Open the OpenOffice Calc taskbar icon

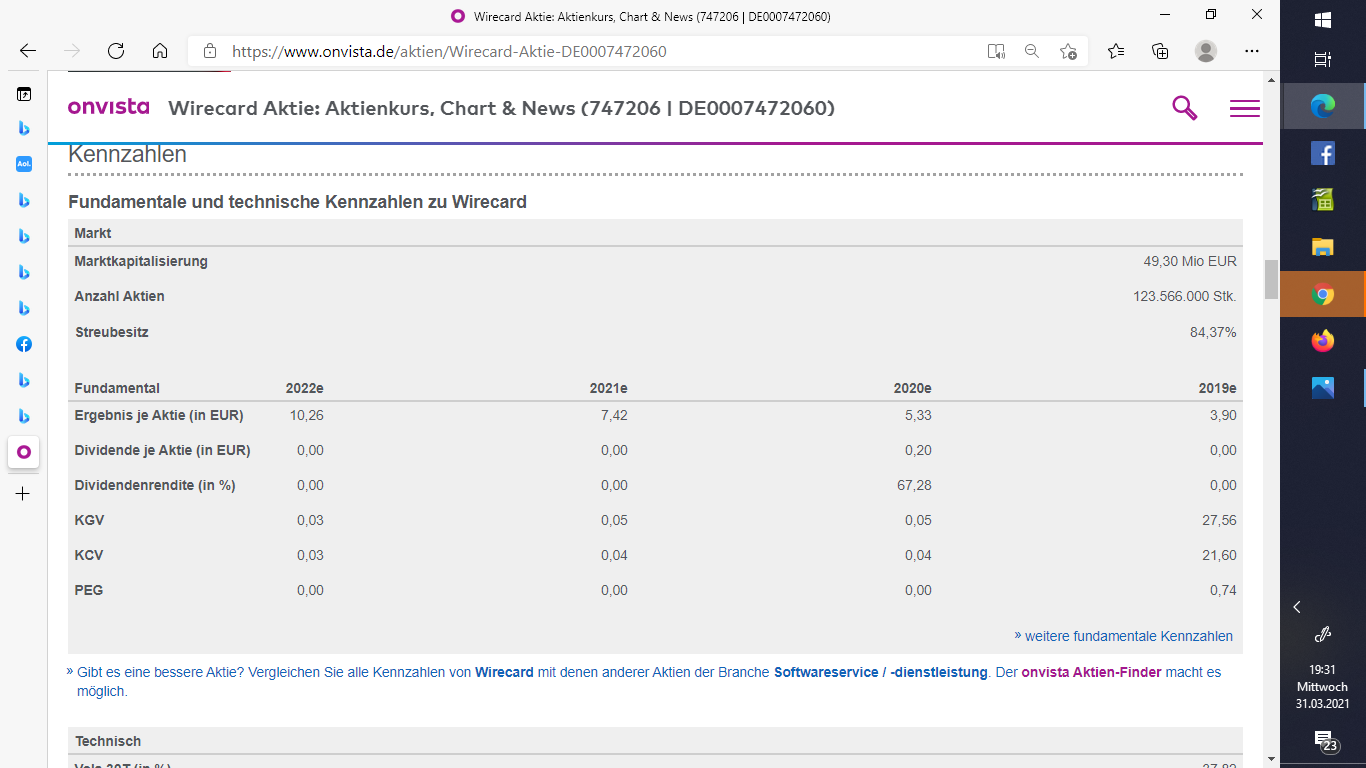(x=1323, y=200)
